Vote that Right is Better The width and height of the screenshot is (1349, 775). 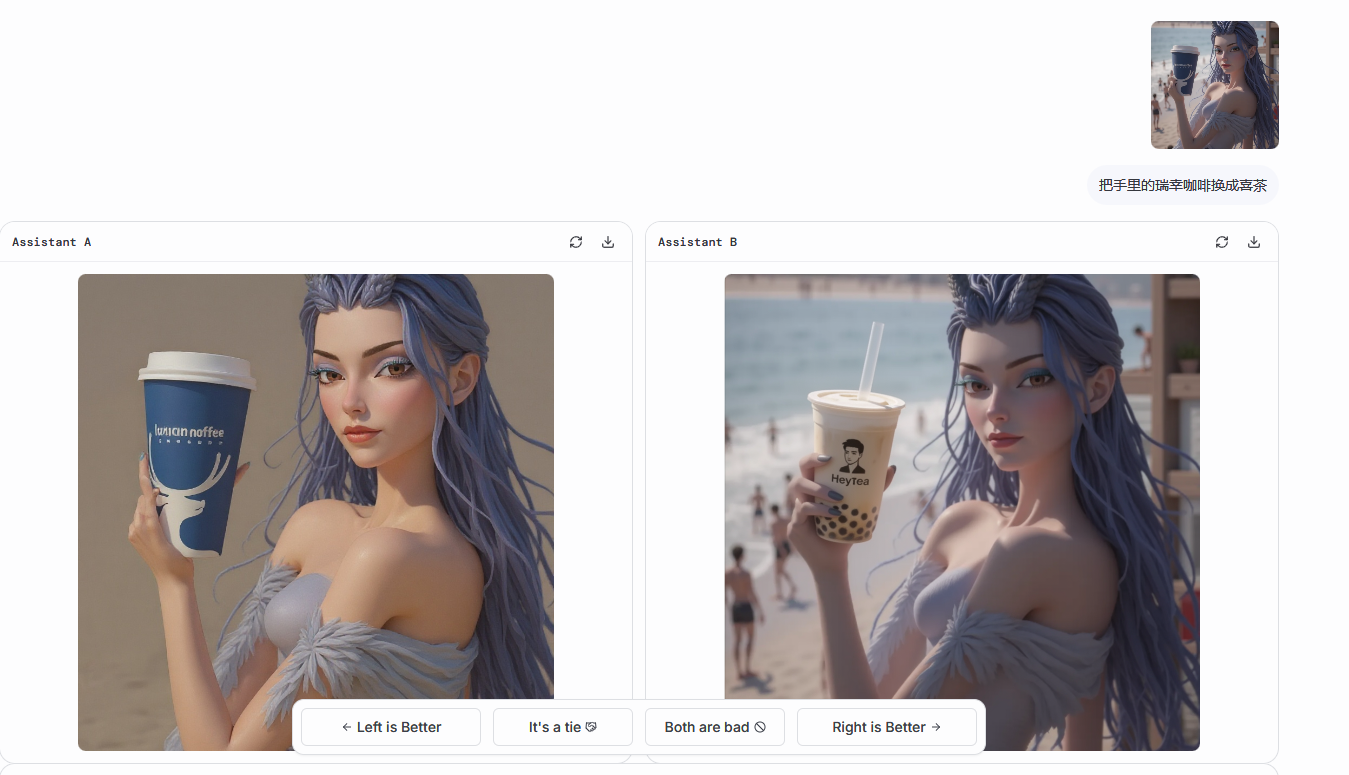click(x=886, y=727)
